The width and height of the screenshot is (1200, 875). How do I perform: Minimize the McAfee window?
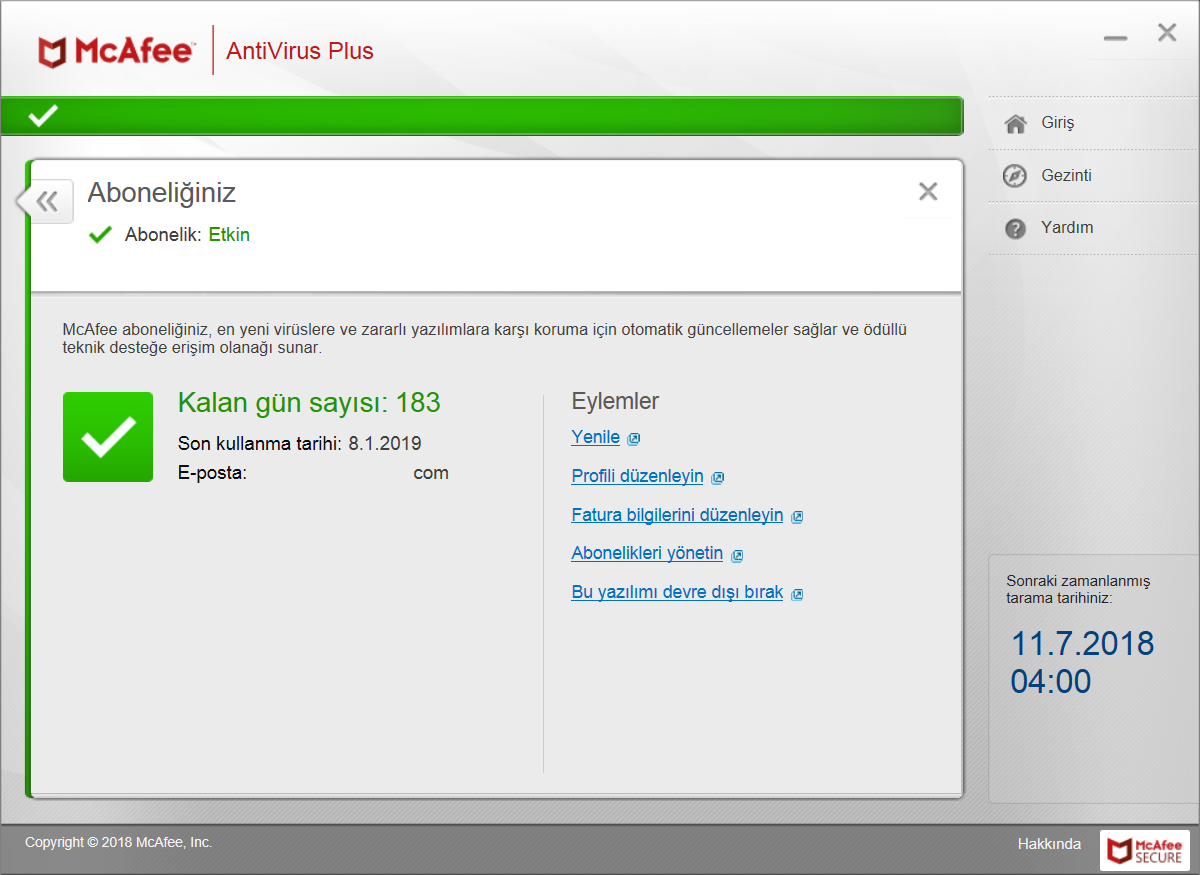[1116, 38]
